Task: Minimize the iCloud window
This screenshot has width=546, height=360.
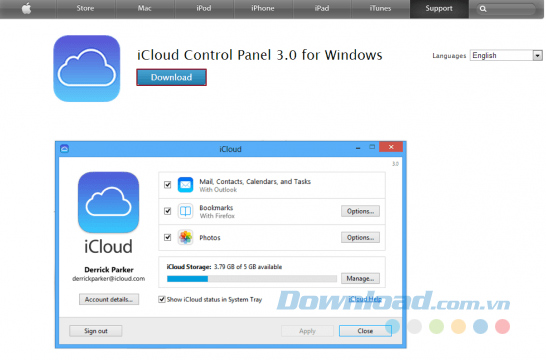Action: point(358,148)
